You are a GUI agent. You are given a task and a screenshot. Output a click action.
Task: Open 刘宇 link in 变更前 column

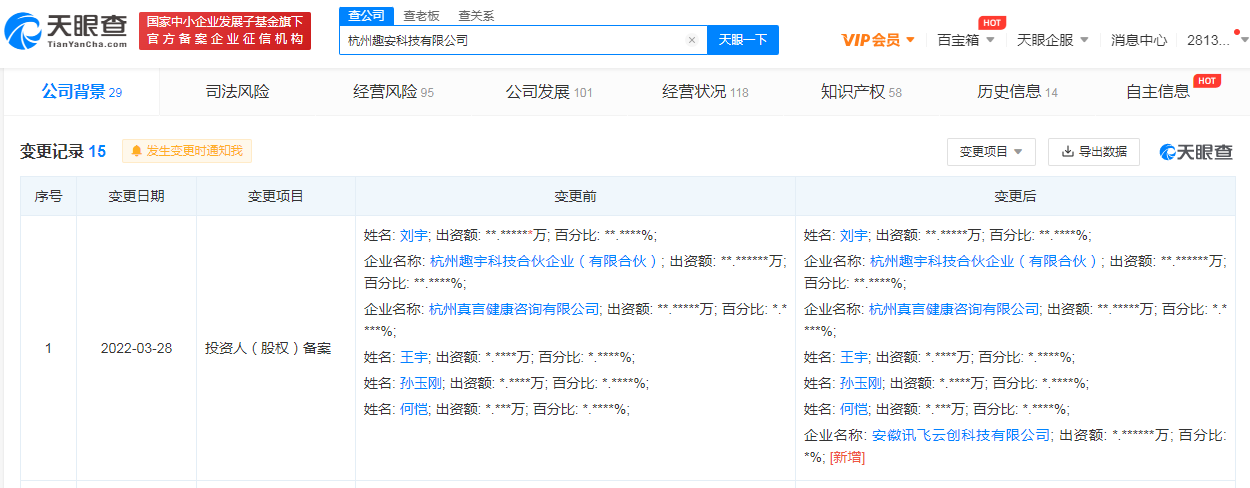coord(414,235)
